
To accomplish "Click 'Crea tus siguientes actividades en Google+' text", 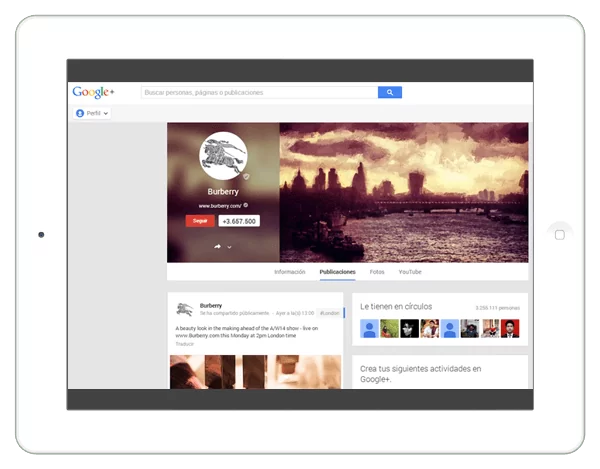I will (x=421, y=374).
